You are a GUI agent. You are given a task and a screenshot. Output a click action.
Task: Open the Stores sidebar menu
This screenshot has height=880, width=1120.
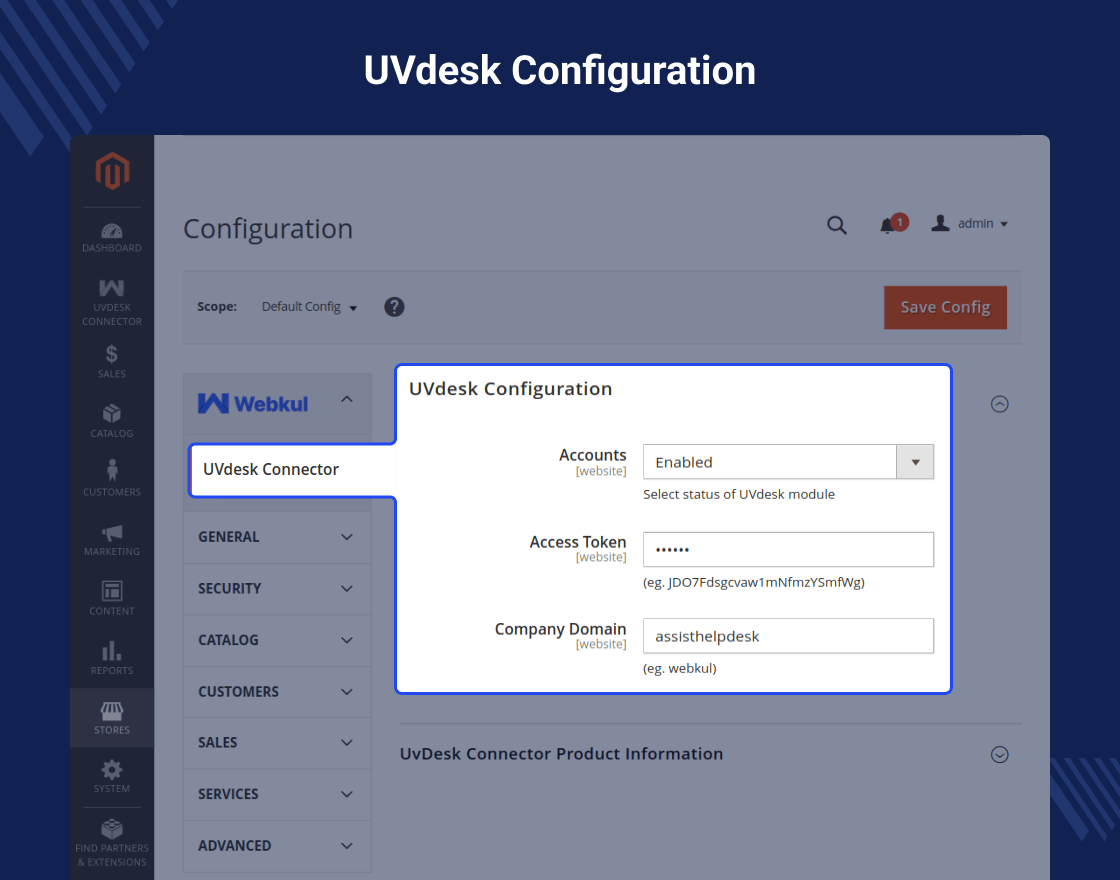(x=111, y=718)
